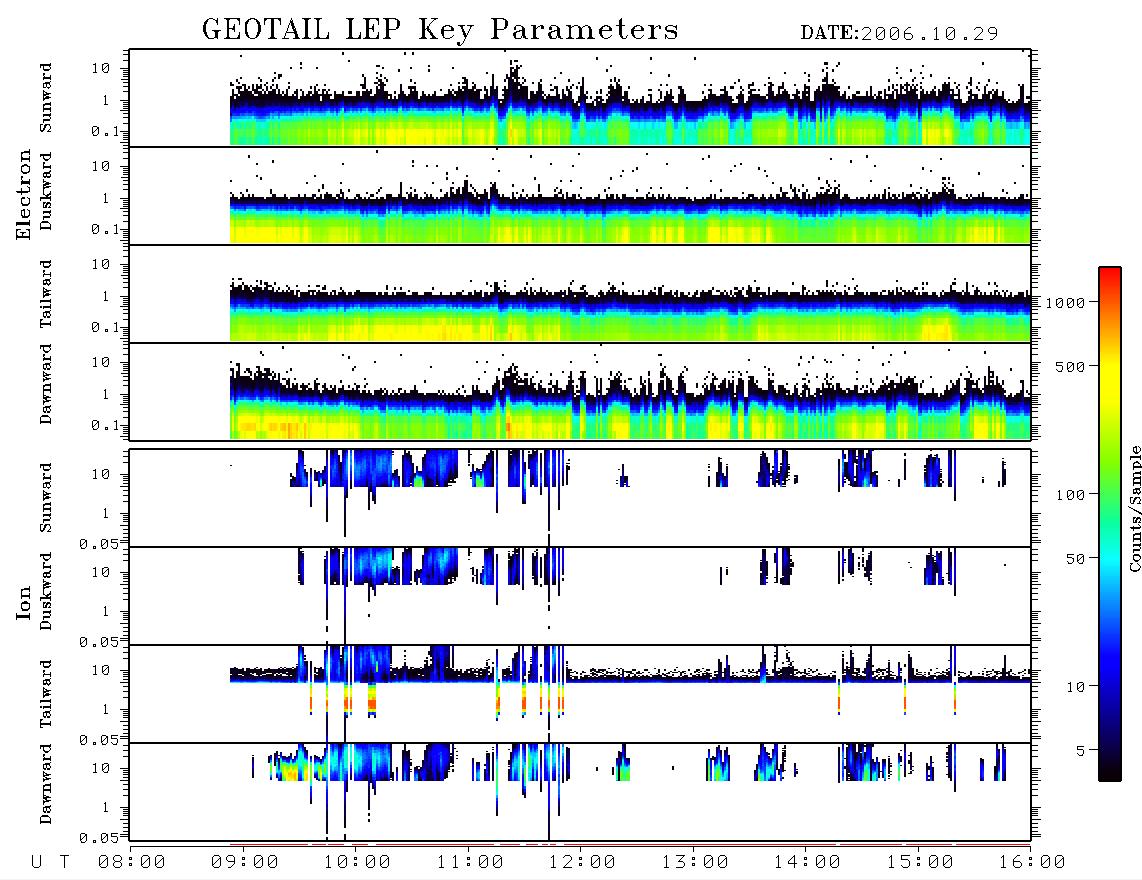The image size is (1142, 880).
Task: Click the "5" color bar tick label
Action: point(1081,751)
